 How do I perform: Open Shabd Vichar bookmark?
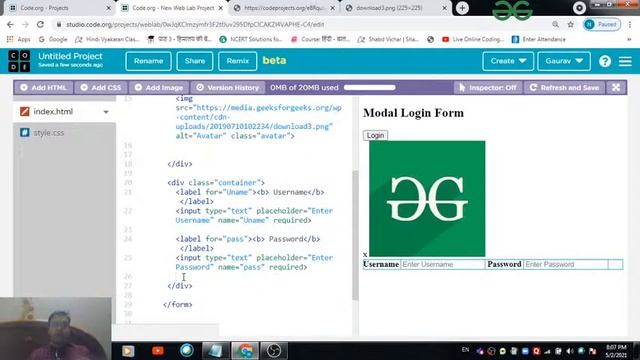388,39
